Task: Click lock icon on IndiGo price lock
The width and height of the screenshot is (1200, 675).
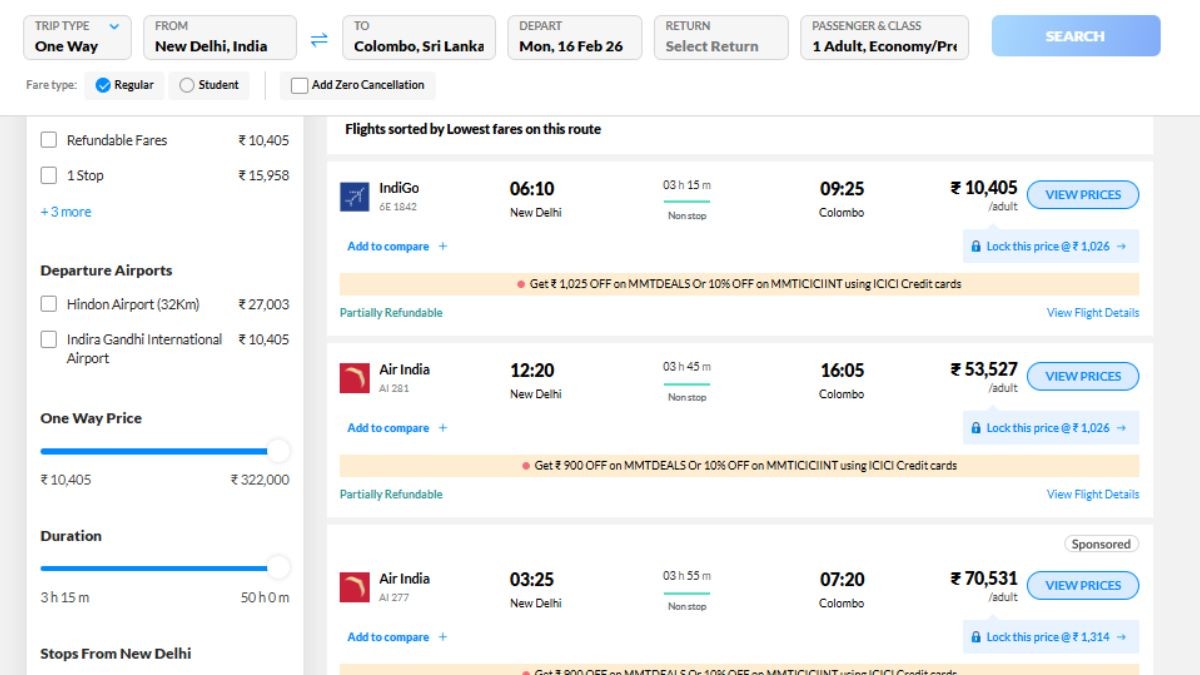Action: pos(976,246)
